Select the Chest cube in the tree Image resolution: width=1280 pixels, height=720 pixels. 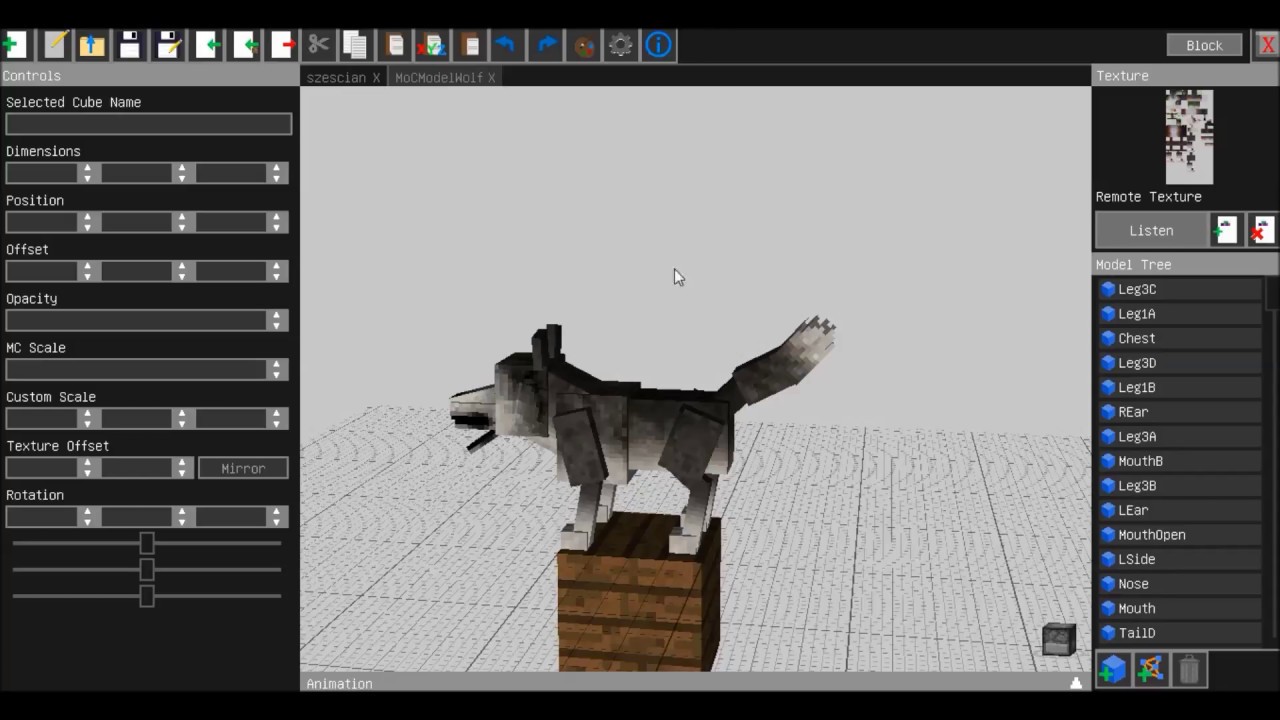click(x=1180, y=338)
